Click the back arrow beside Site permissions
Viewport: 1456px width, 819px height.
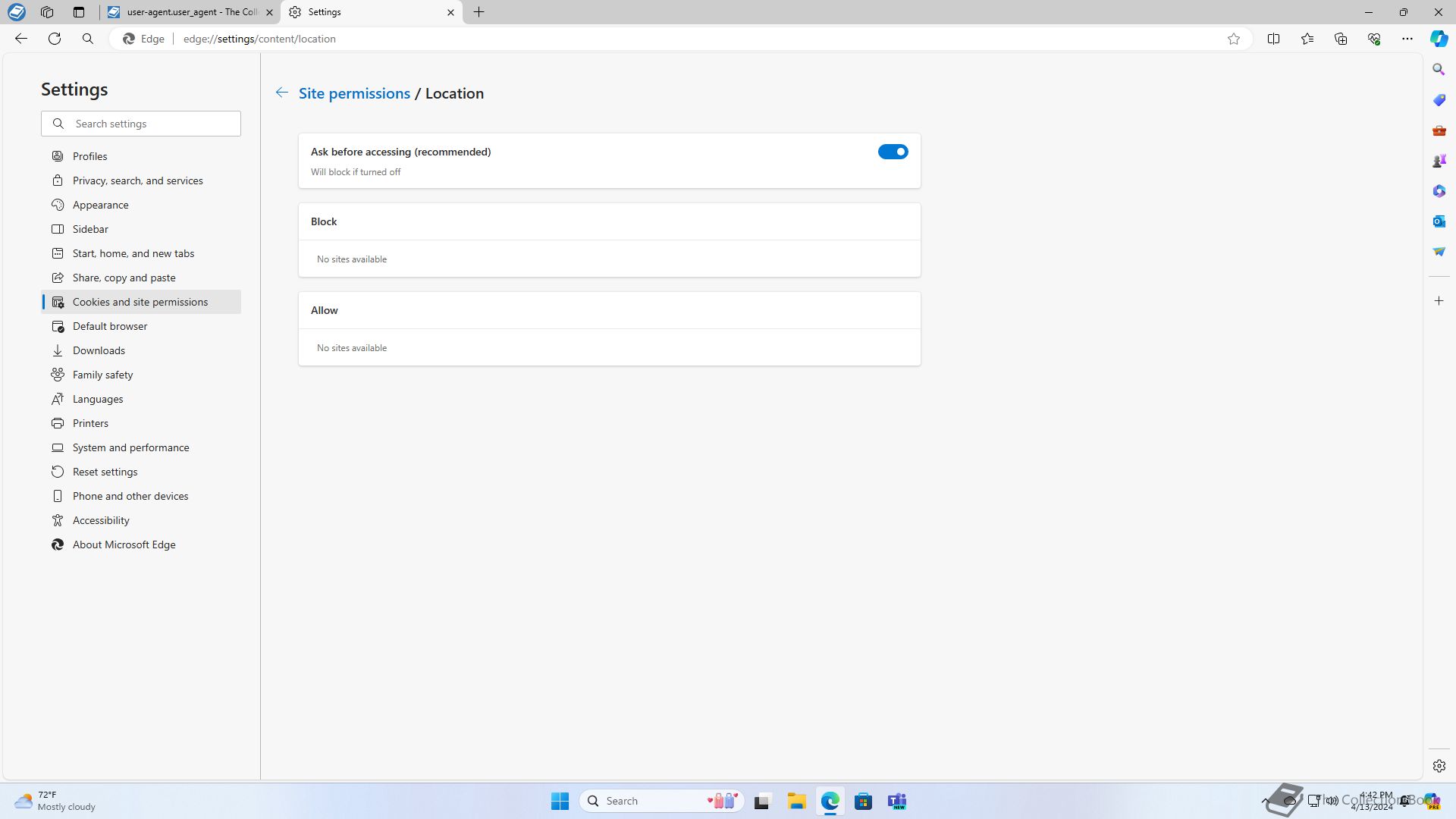tap(281, 93)
